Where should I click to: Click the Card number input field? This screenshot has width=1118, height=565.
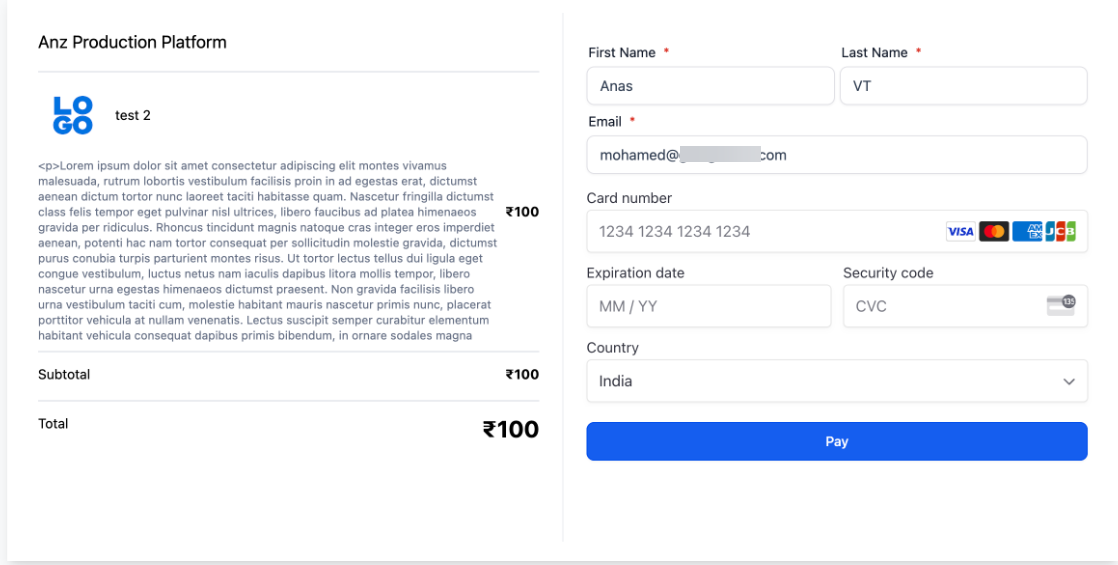[x=760, y=232]
